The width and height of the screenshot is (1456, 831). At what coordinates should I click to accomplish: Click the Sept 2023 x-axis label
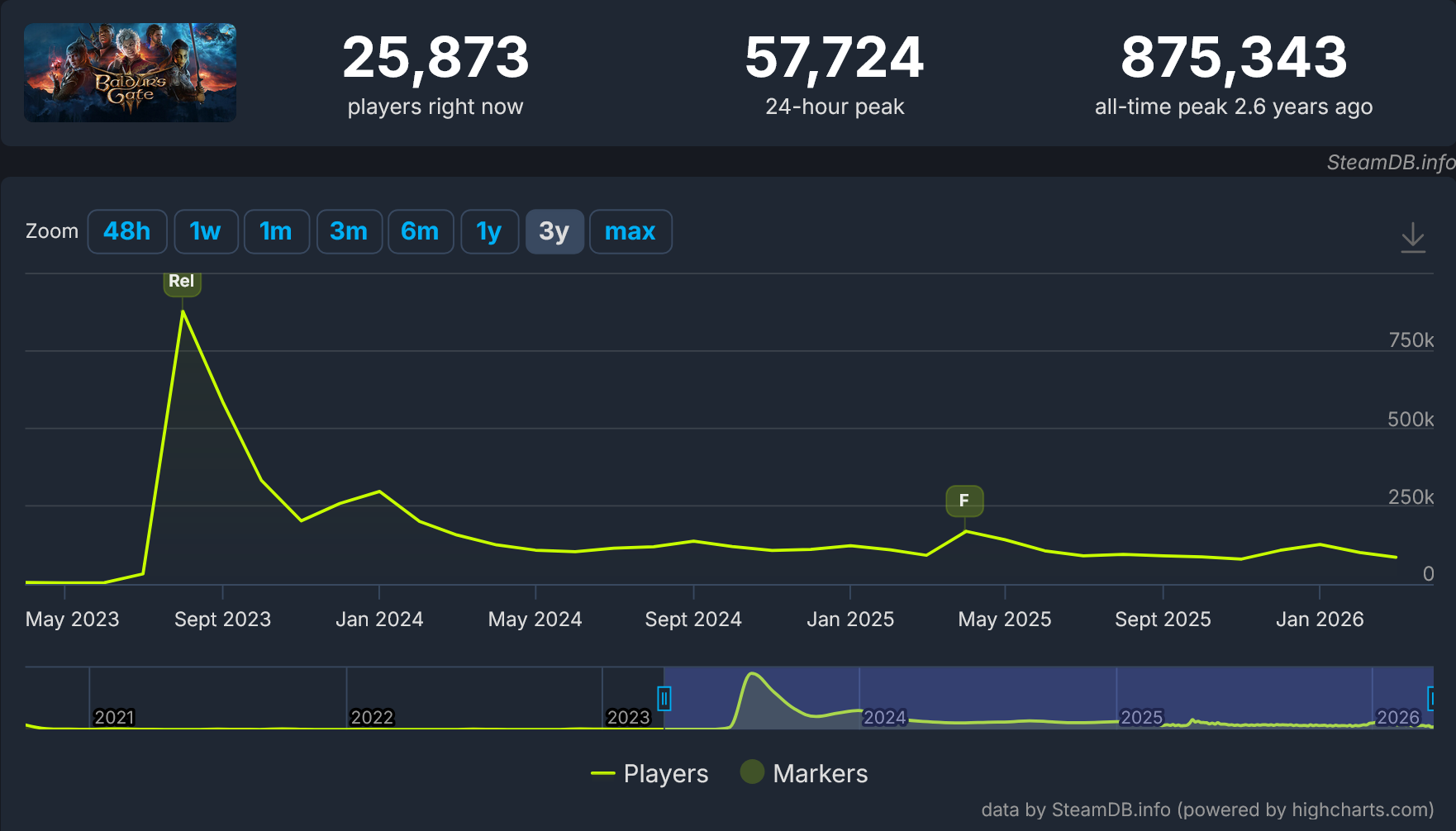click(222, 620)
